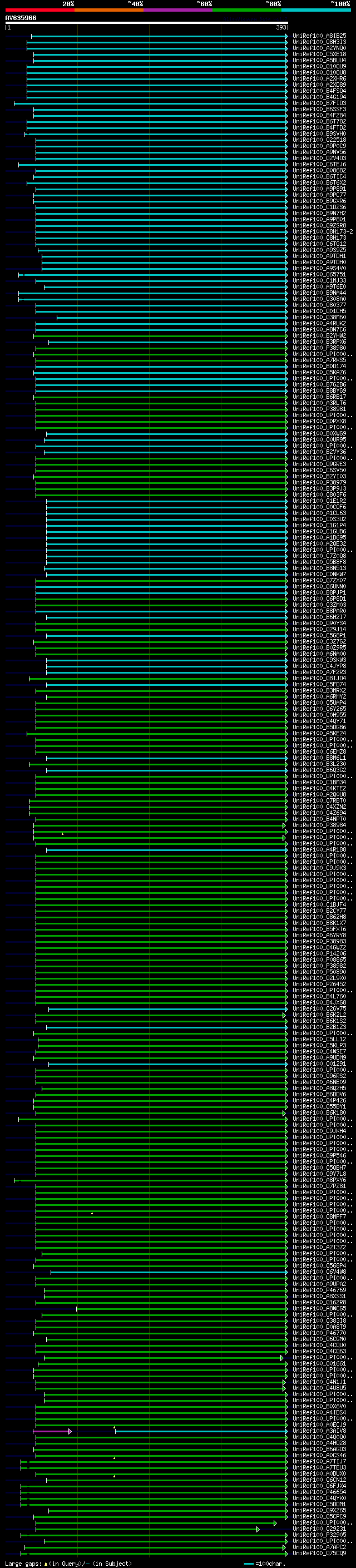Click hit label UniRef100_Q29231
This screenshot has height=1568, width=356.
click(319, 1529)
